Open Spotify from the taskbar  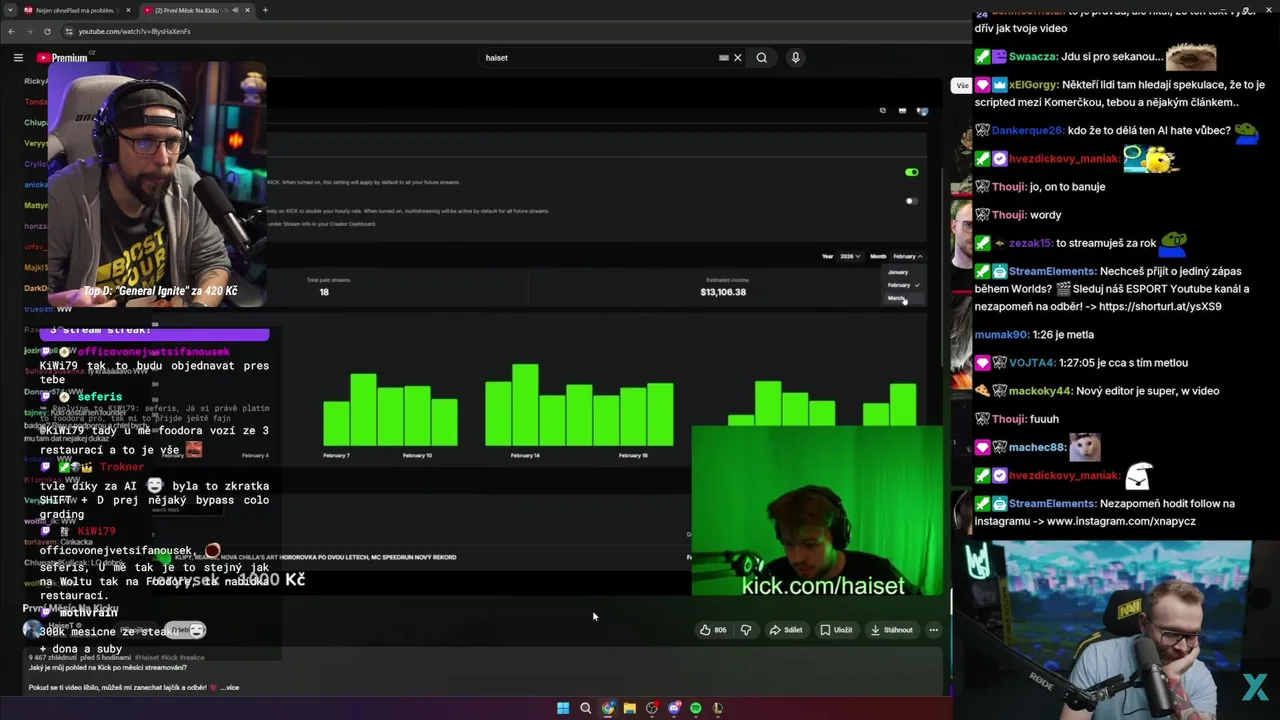pos(696,708)
